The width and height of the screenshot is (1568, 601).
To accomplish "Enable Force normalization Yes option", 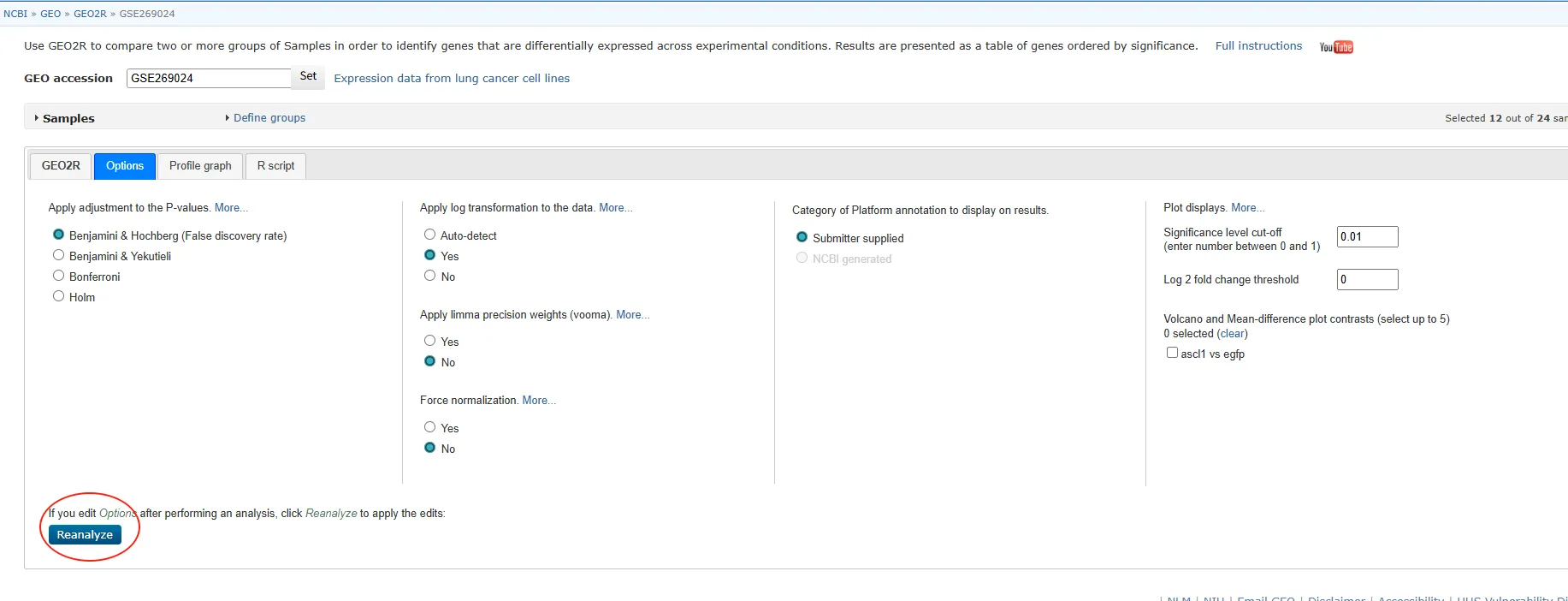I will [x=430, y=428].
